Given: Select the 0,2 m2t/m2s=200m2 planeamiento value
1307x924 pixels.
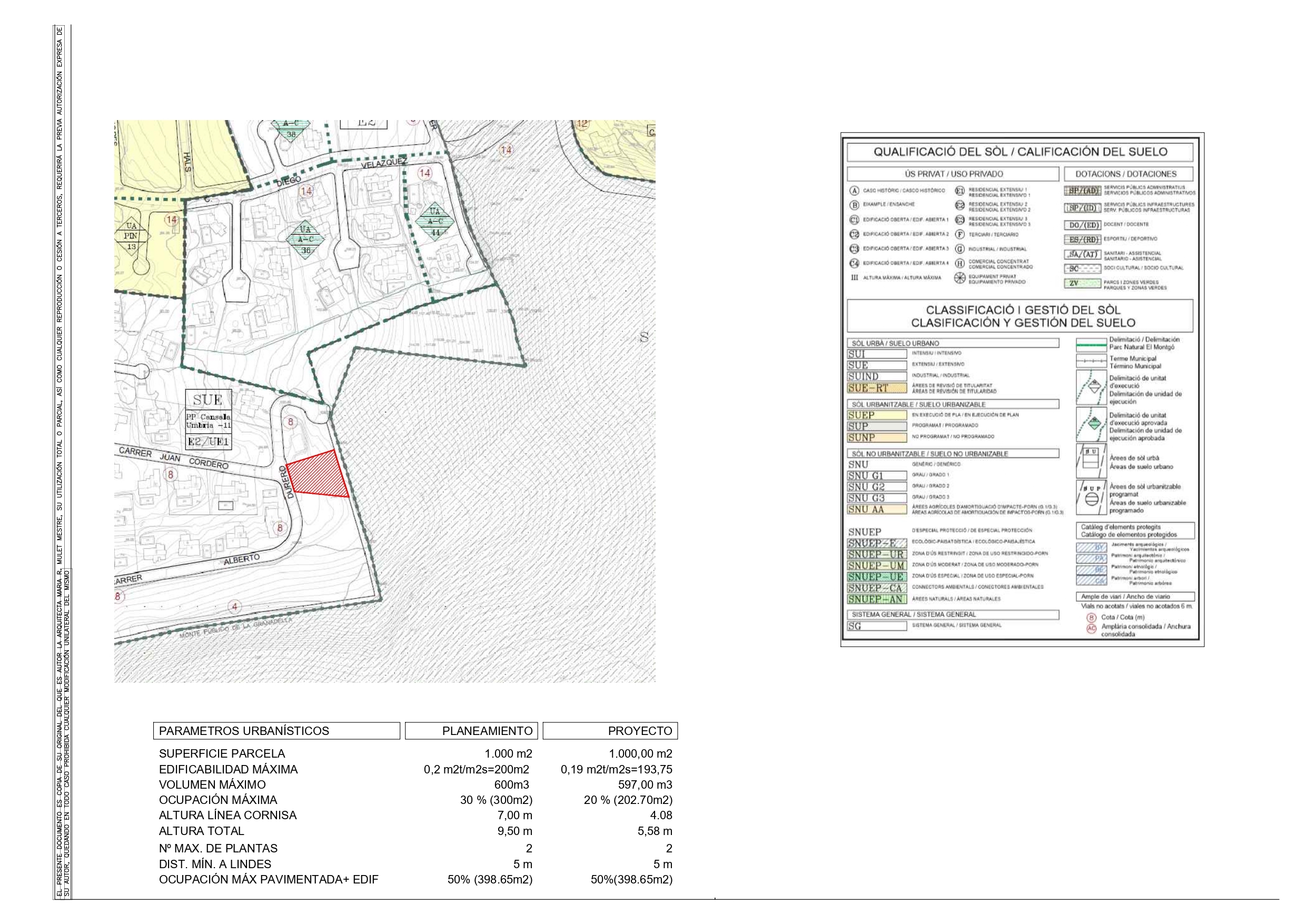Looking at the screenshot, I should click(x=477, y=770).
